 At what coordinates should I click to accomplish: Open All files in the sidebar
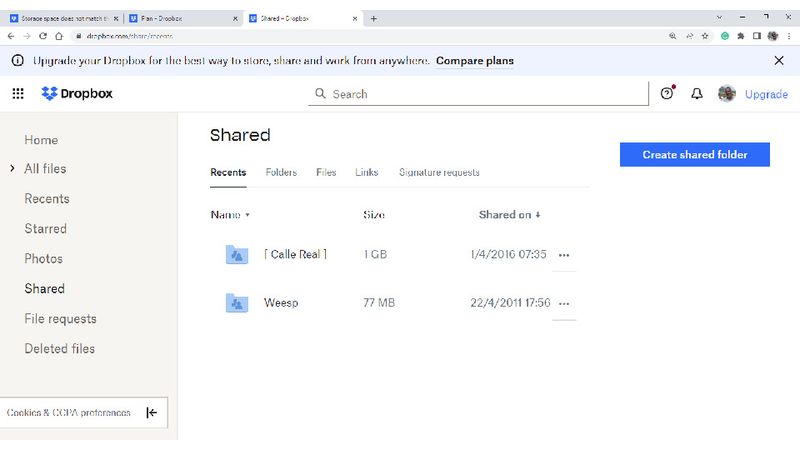pos(45,168)
